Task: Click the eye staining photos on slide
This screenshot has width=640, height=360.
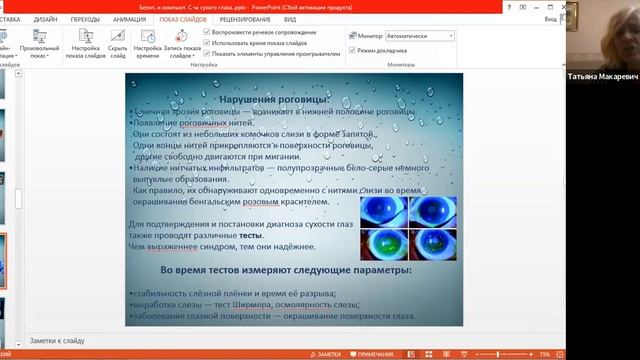Action: coord(408,229)
